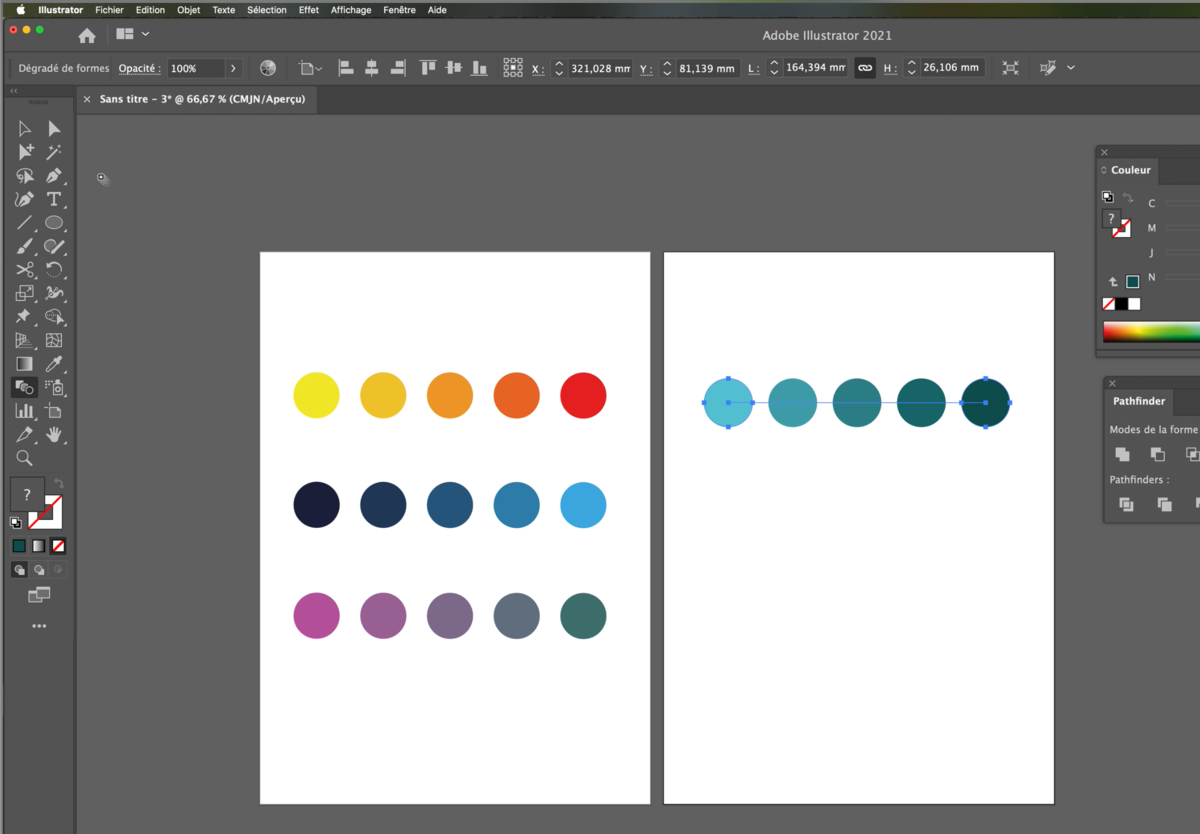Open the Fenêtre menu
1200x834 pixels.
click(x=400, y=10)
